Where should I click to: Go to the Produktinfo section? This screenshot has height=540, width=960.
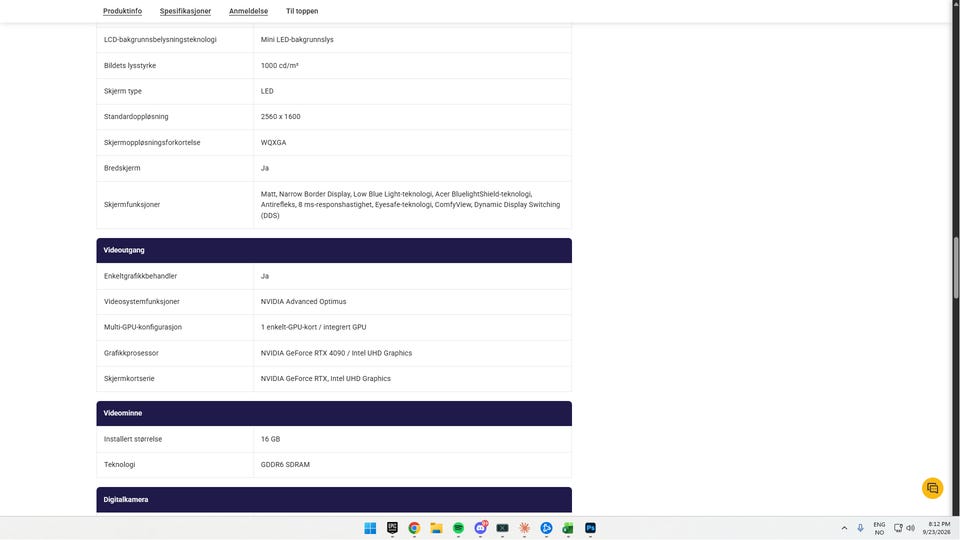122,11
